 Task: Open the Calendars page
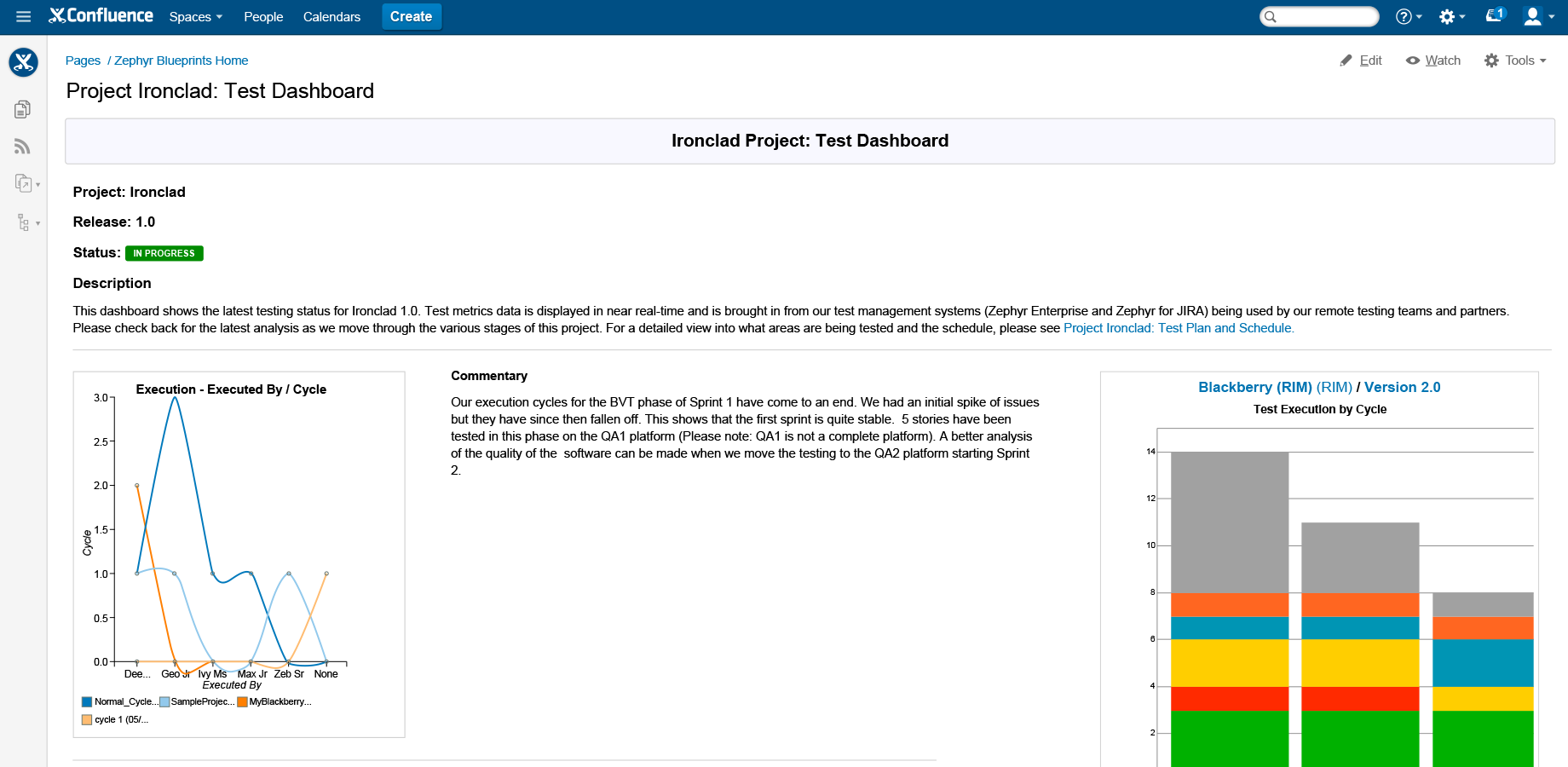[x=331, y=16]
